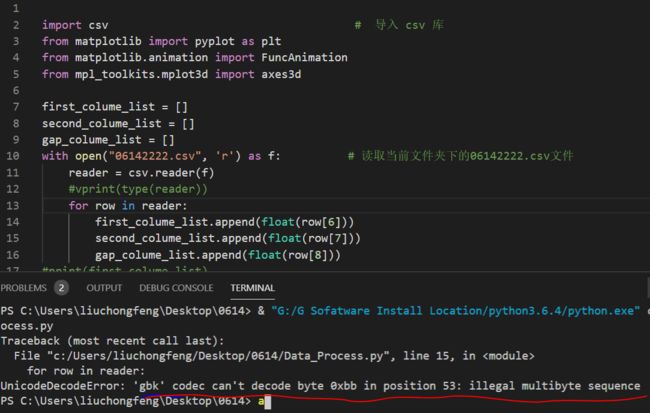Click the comment mentioning 06142222.csv on line 10
Image resolution: width=650 pixels, height=413 pixels.
[x=461, y=156]
